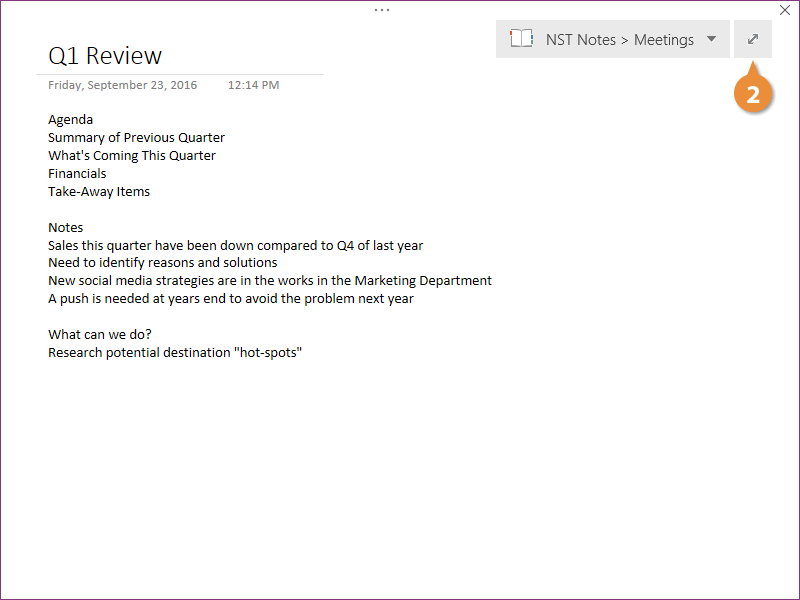Click the Q1 Review page title
800x600 pixels.
click(x=105, y=56)
